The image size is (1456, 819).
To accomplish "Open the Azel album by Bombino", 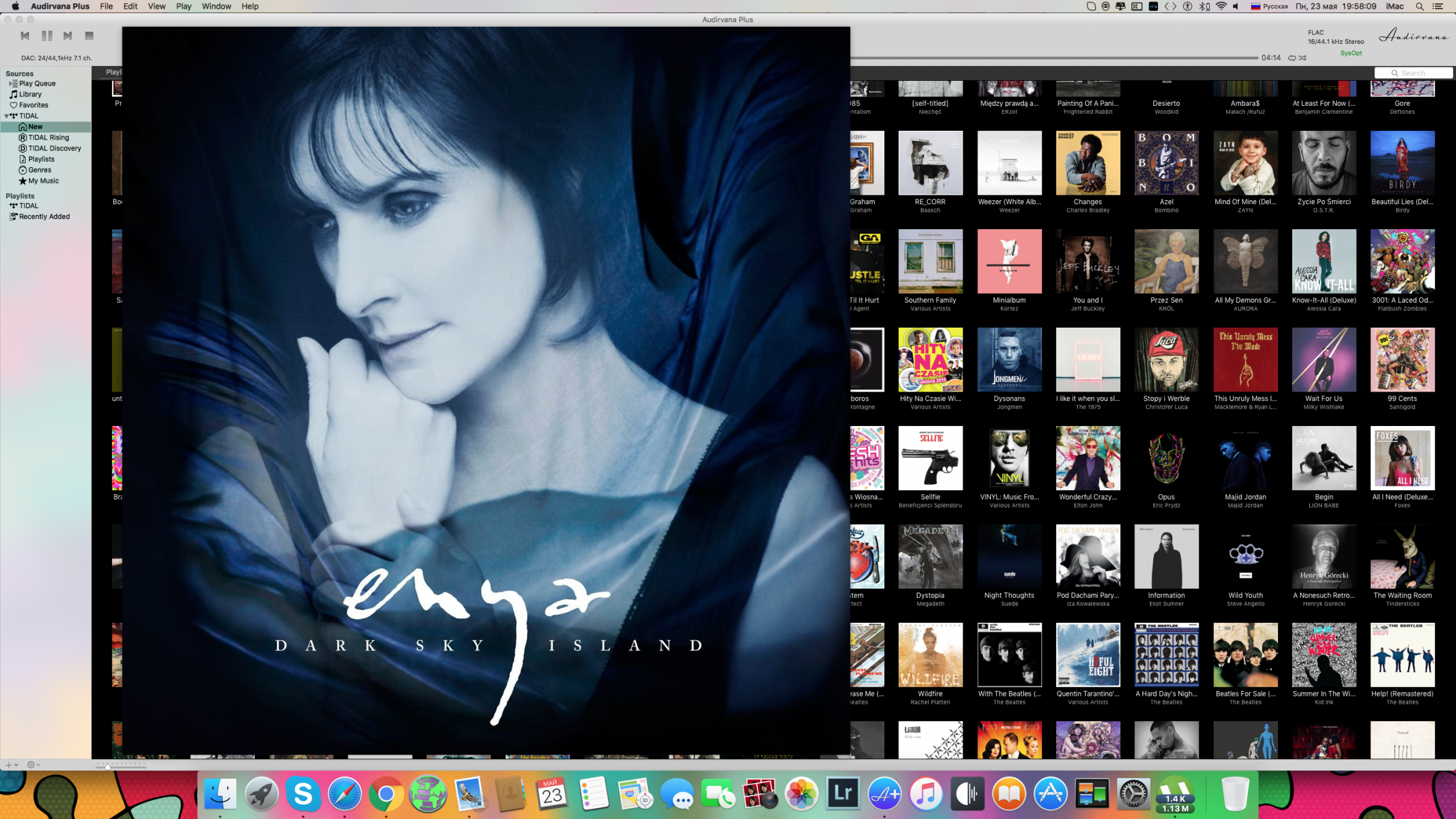I will pos(1166,163).
